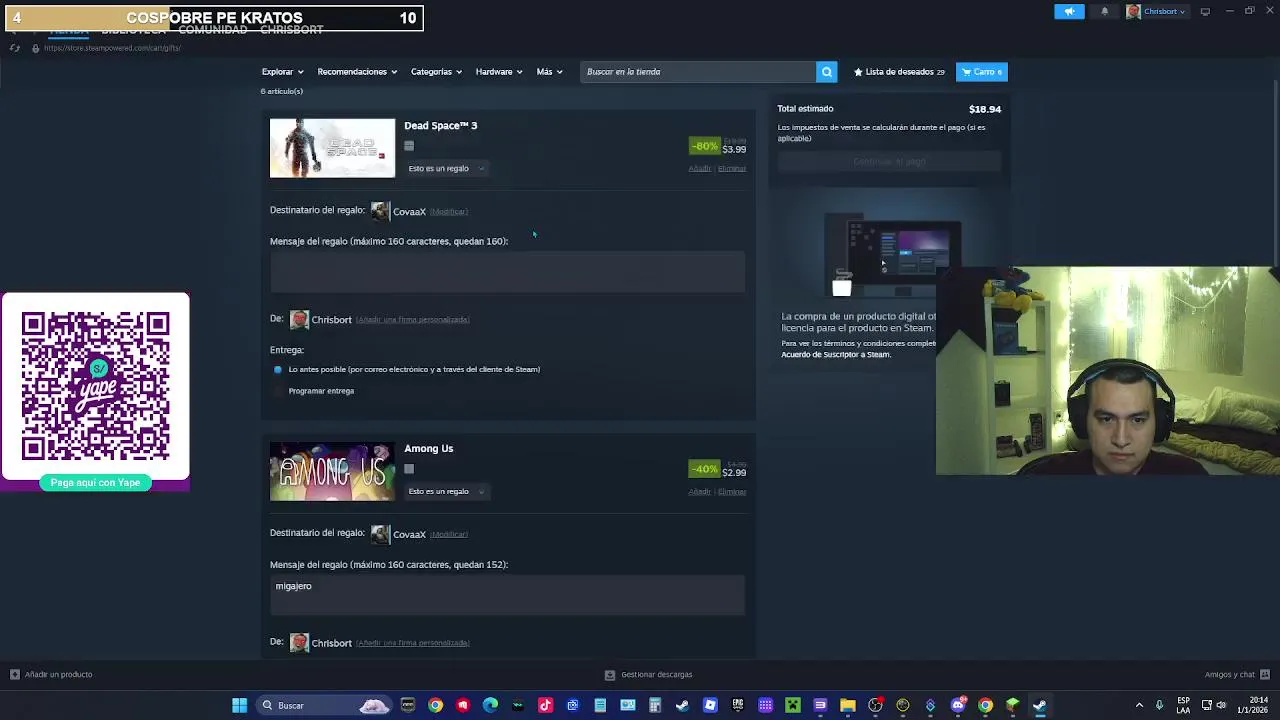
Task: Open the Carro shopping cart button
Action: click(982, 72)
